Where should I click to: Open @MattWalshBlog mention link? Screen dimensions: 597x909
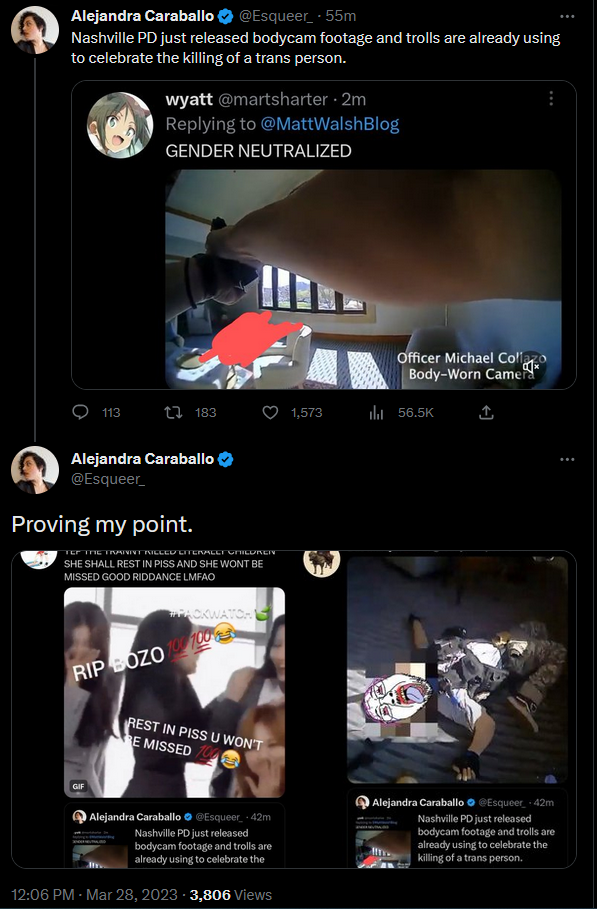click(330, 123)
